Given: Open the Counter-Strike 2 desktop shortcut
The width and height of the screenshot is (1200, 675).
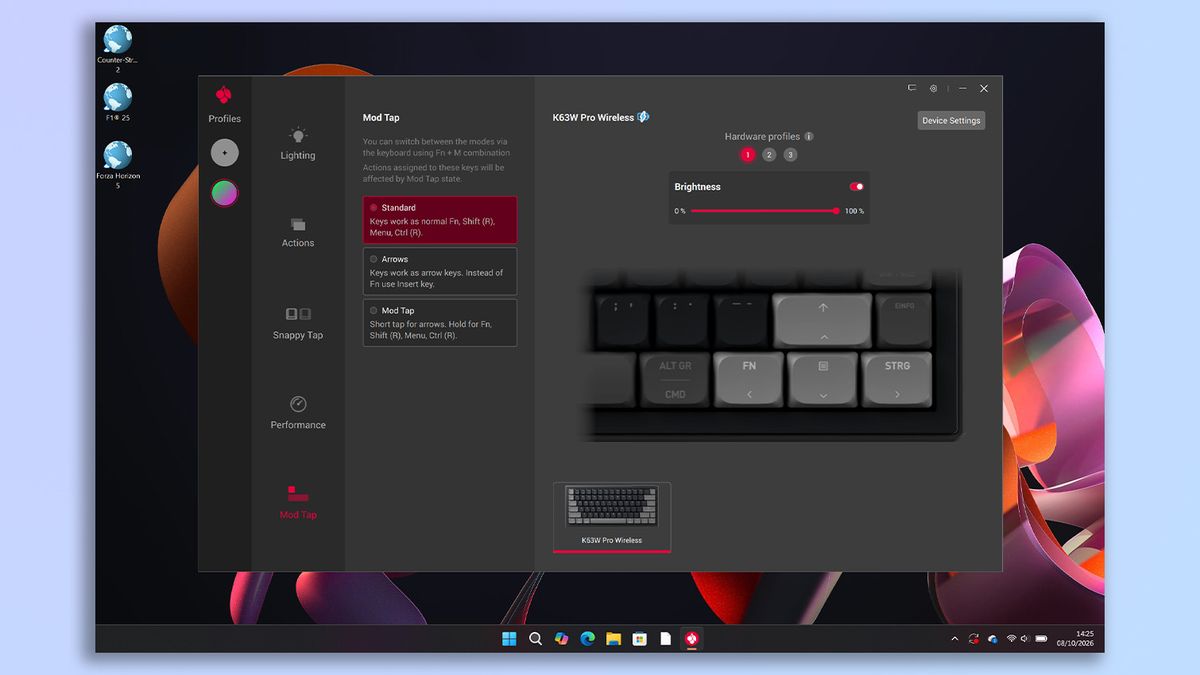Looking at the screenshot, I should (117, 49).
